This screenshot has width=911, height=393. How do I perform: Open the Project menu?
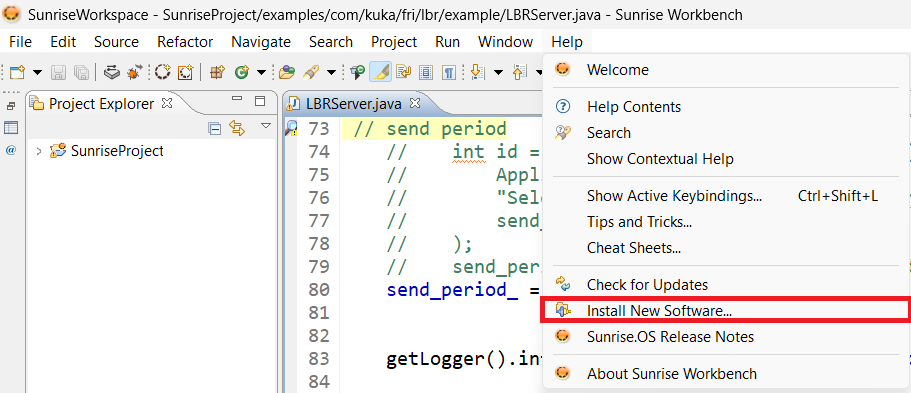point(394,42)
